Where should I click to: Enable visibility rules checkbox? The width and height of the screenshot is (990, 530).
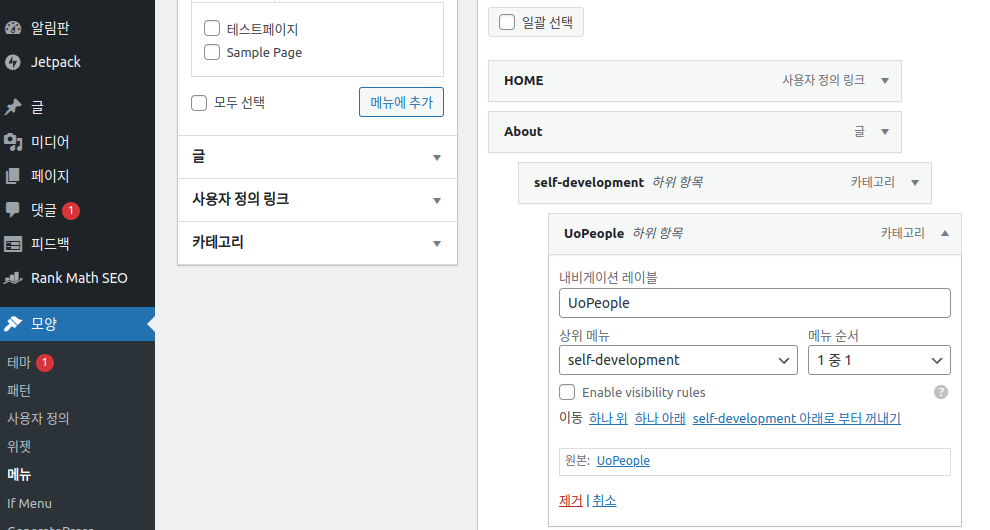point(567,392)
